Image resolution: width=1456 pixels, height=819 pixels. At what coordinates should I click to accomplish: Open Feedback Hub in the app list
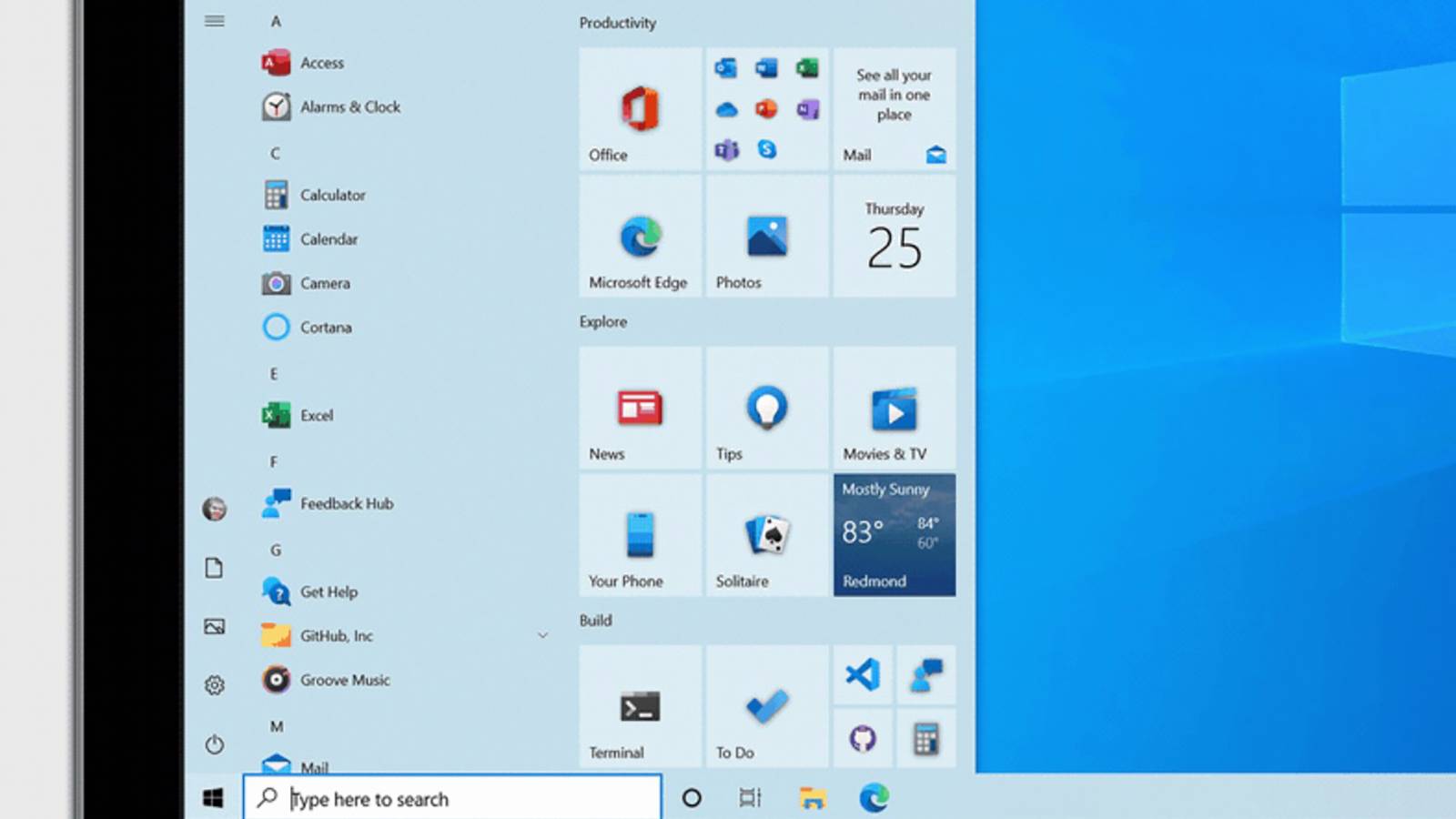tap(328, 503)
